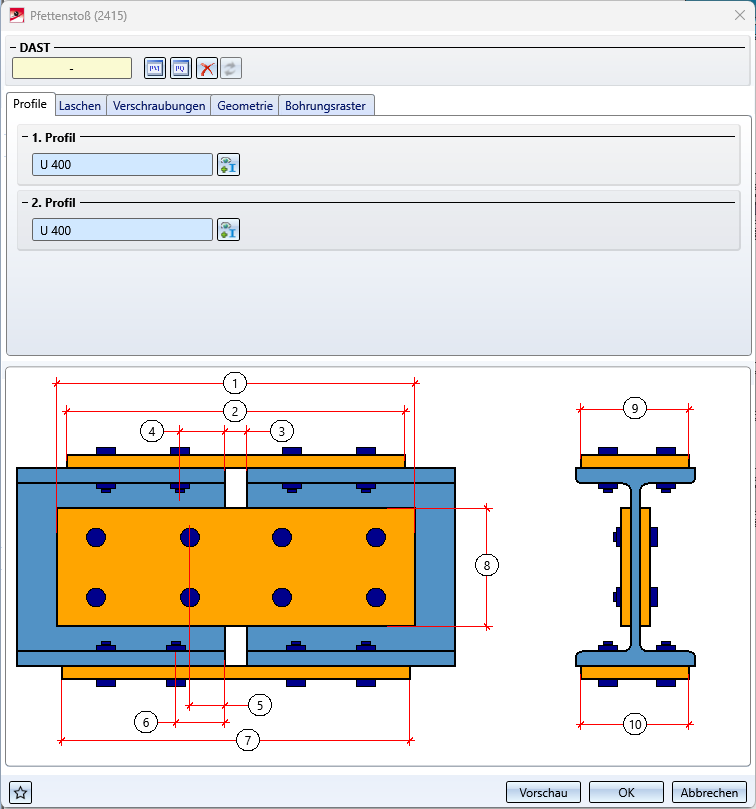Collapse the 2. Profil section

tap(25, 202)
